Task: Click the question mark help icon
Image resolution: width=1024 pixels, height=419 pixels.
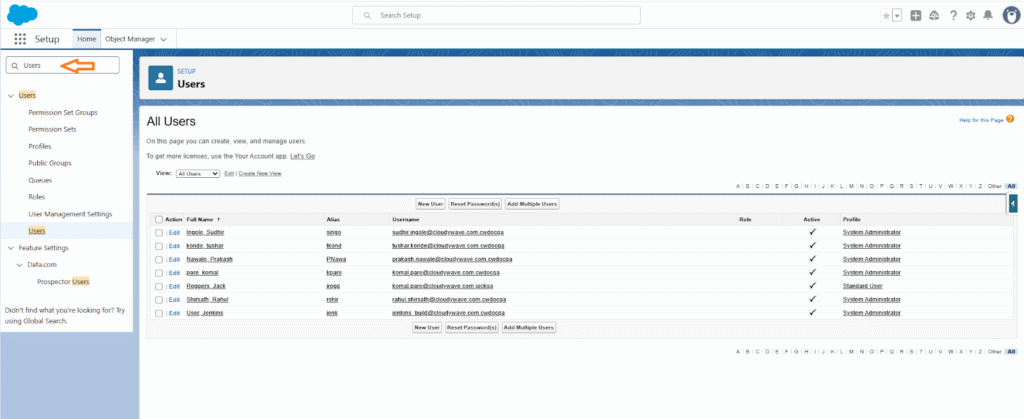Action: [x=953, y=15]
